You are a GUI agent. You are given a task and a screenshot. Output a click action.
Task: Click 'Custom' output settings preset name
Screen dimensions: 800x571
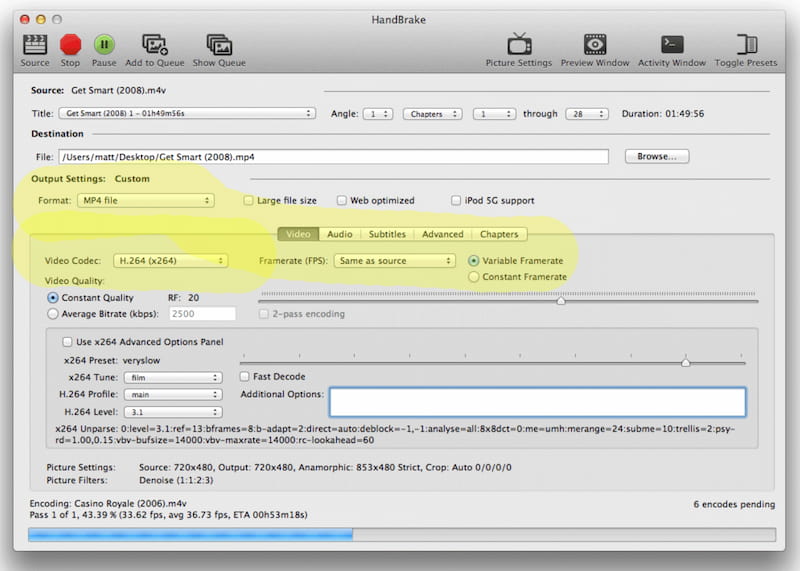point(132,179)
